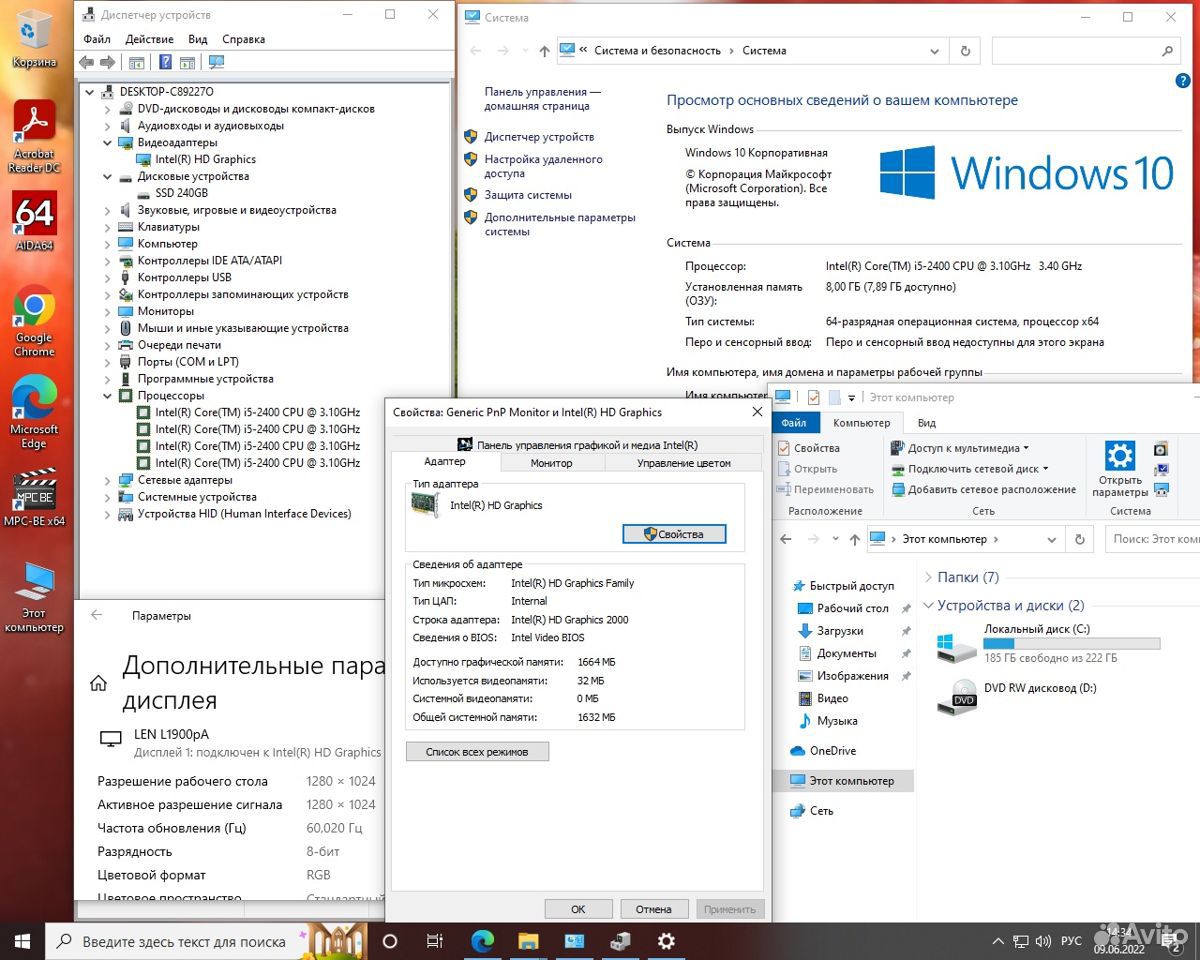Expand 'Сетевые адаптеры' in device tree
Image resolution: width=1200 pixels, height=960 pixels.
(x=108, y=480)
